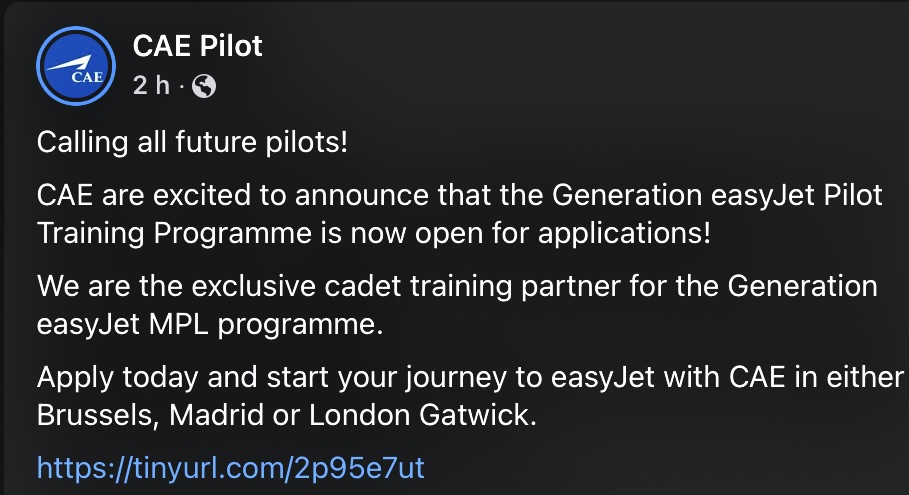This screenshot has width=909, height=495.
Task: Click the globe public audience icon
Action: (x=204, y=87)
